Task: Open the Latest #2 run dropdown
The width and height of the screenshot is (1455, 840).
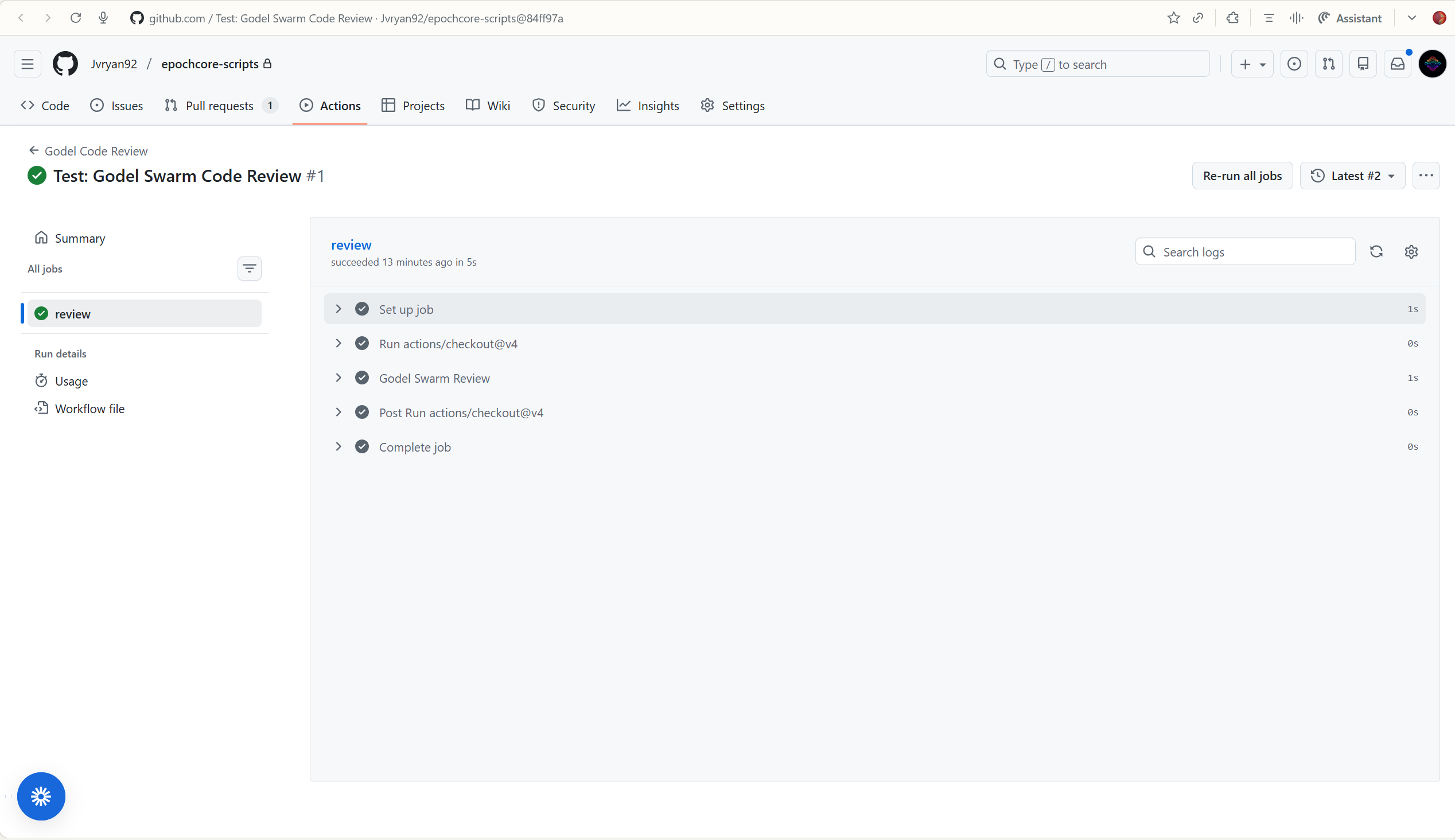Action: coord(1352,176)
